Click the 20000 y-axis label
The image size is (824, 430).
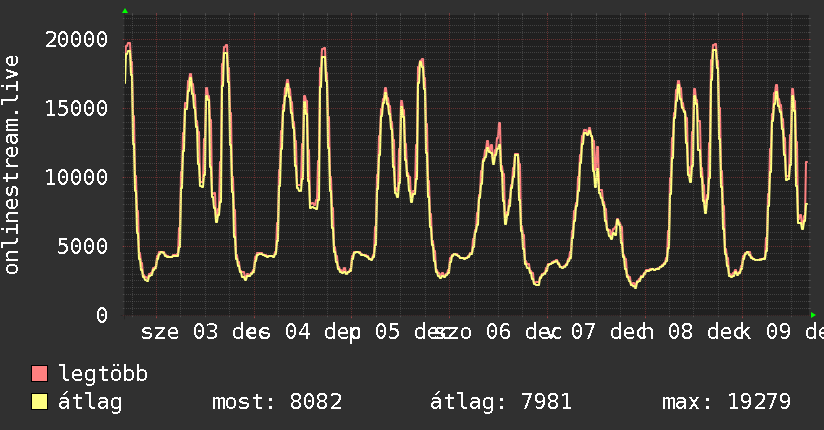coord(76,39)
